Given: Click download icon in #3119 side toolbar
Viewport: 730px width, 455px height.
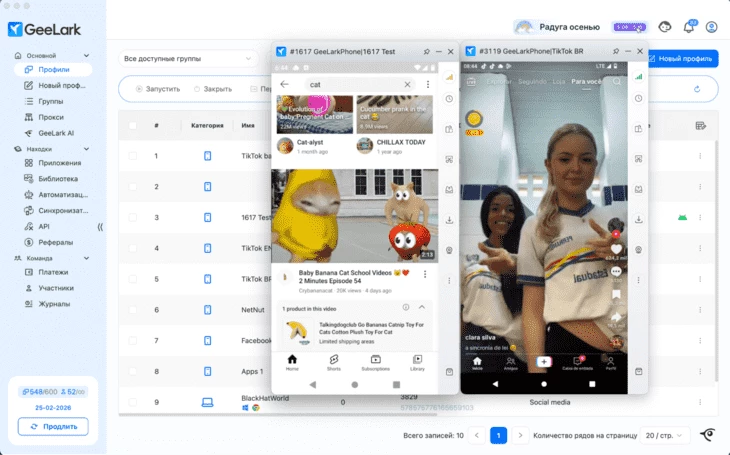Looking at the screenshot, I should 639,219.
